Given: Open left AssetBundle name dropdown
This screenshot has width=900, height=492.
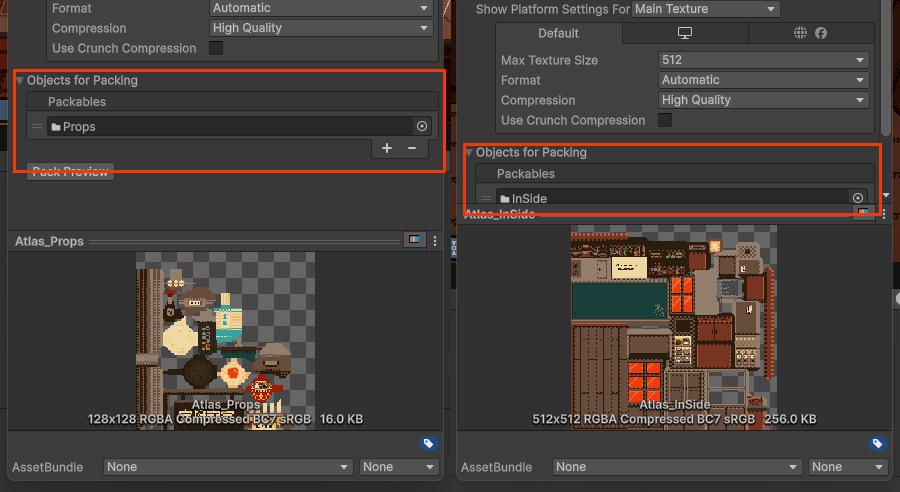Looking at the screenshot, I should click(229, 467).
